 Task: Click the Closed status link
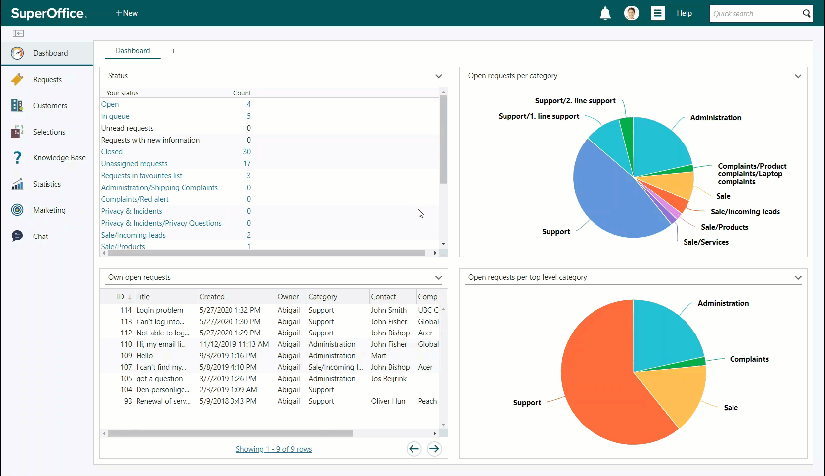(x=112, y=151)
